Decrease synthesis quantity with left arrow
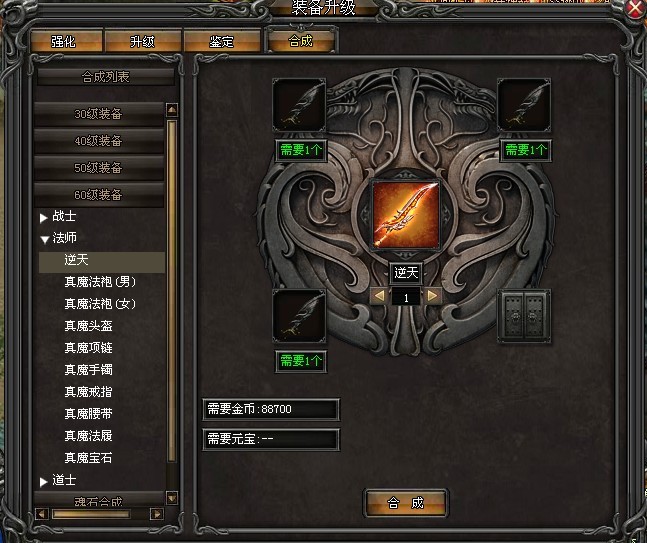The height and width of the screenshot is (543, 647). 380,295
